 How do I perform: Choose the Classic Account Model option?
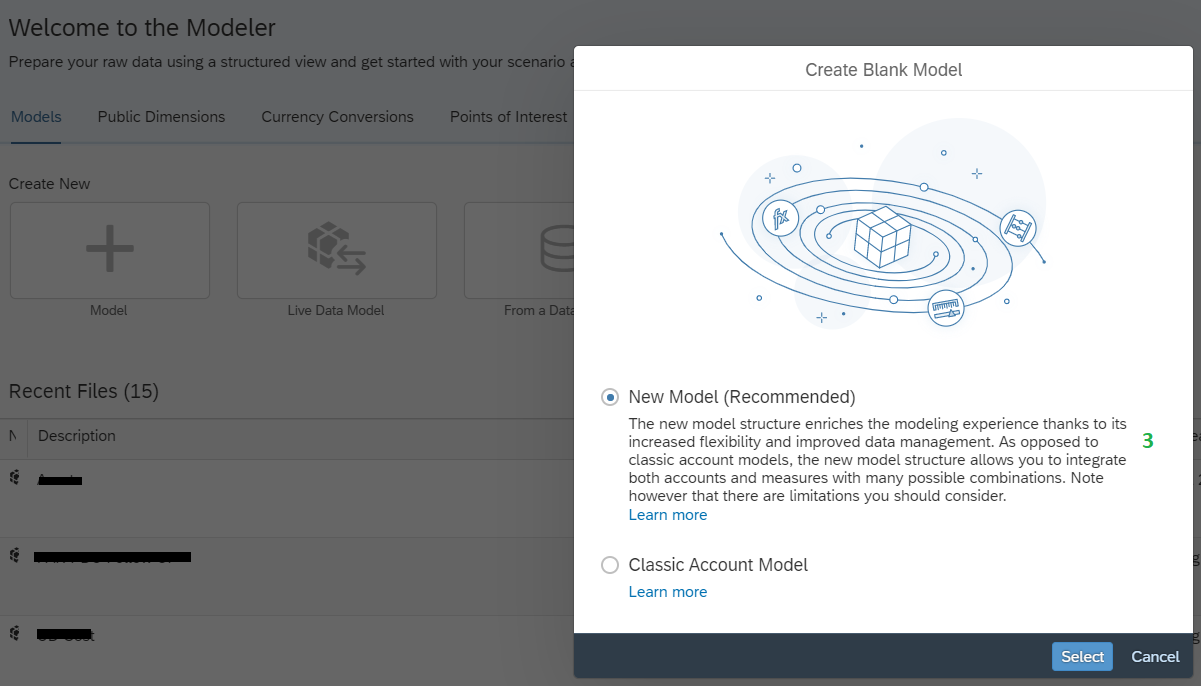[x=610, y=565]
